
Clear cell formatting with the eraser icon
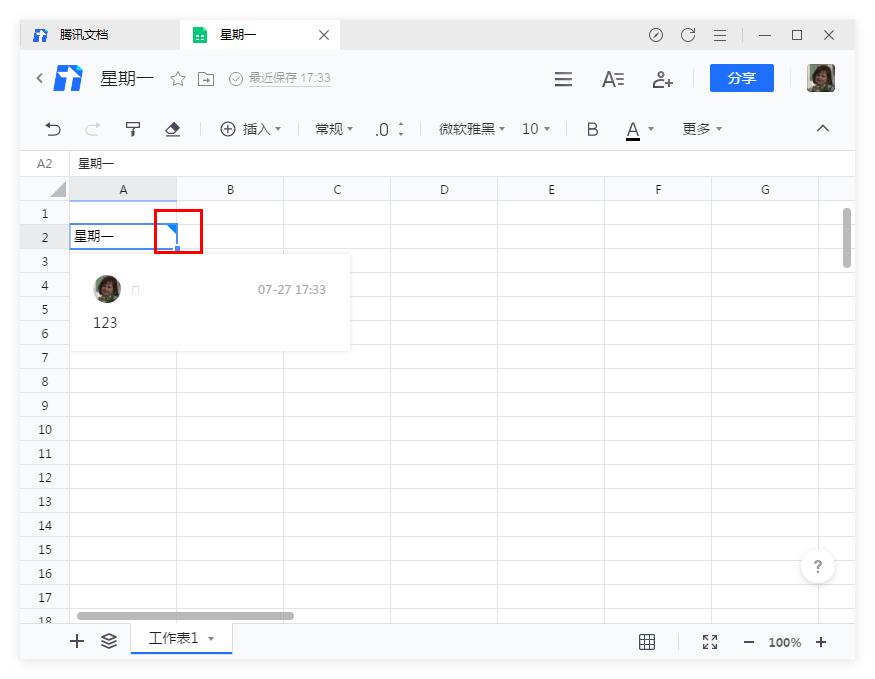coord(172,129)
